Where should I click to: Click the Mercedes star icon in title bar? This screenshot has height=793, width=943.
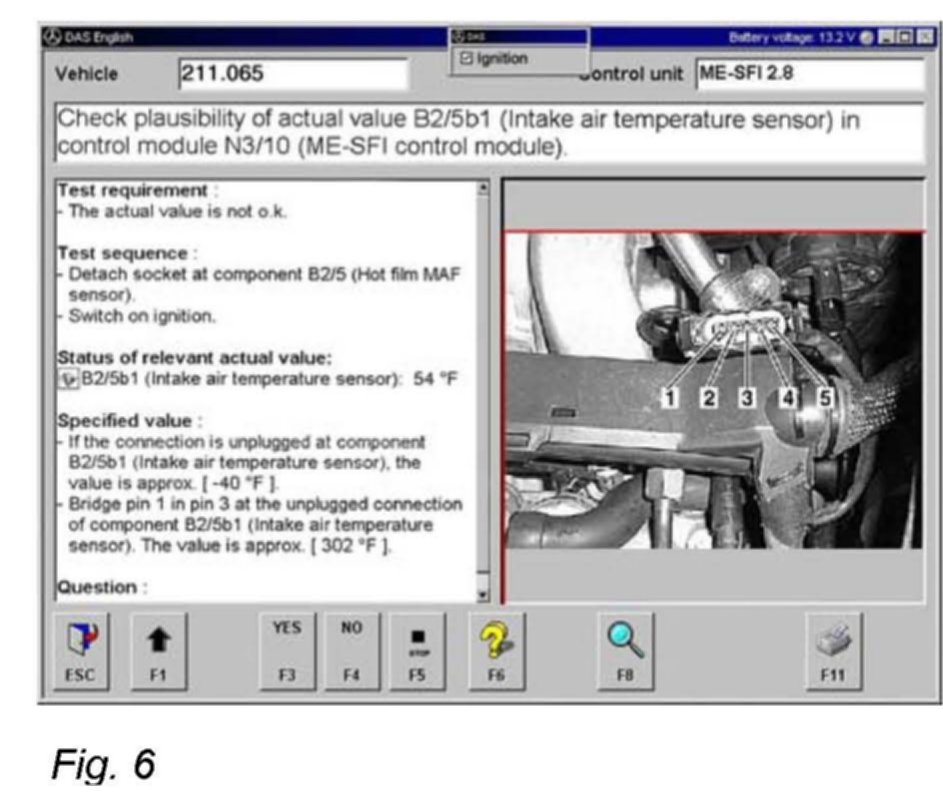point(54,38)
